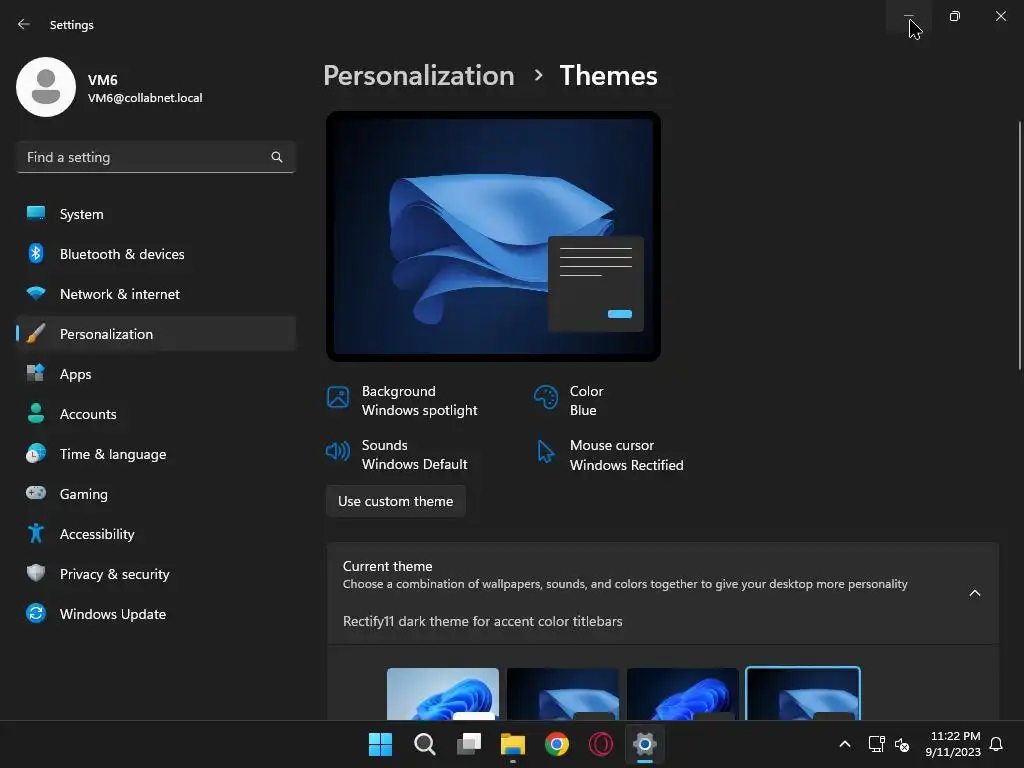This screenshot has height=768, width=1024.
Task: Open System settings
Action: (155, 214)
